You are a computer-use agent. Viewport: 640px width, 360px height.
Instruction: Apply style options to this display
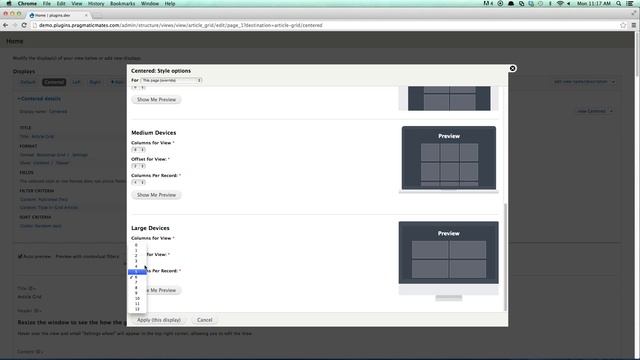pos(158,320)
